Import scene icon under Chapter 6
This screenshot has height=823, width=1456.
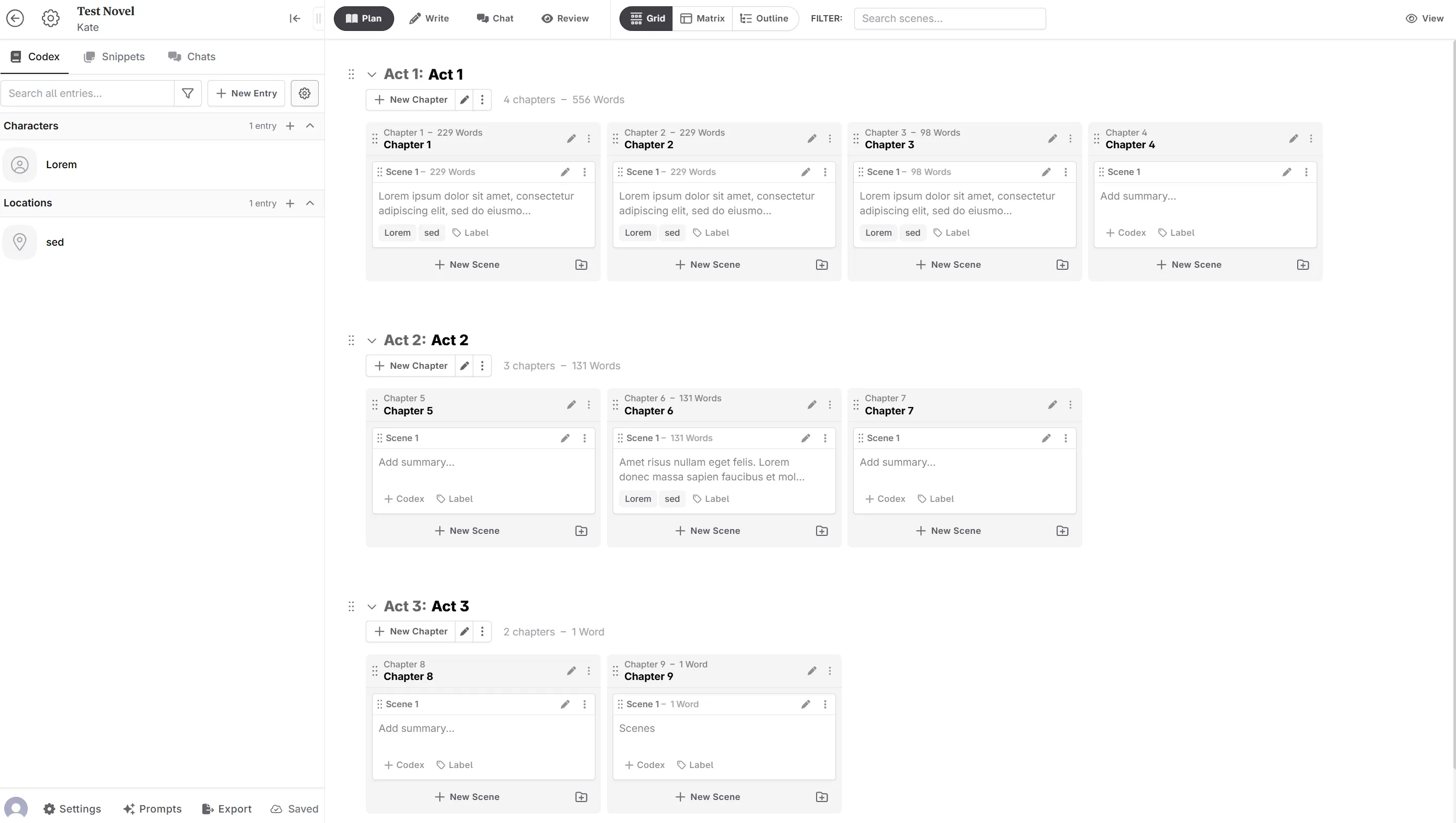[822, 531]
